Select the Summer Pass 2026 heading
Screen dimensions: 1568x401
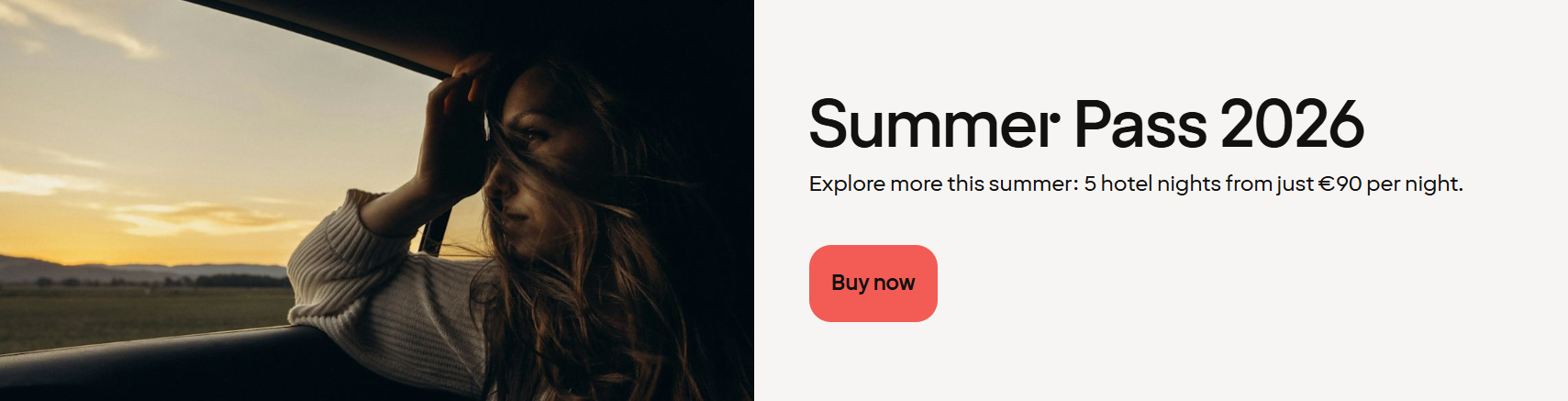[x=1086, y=124]
